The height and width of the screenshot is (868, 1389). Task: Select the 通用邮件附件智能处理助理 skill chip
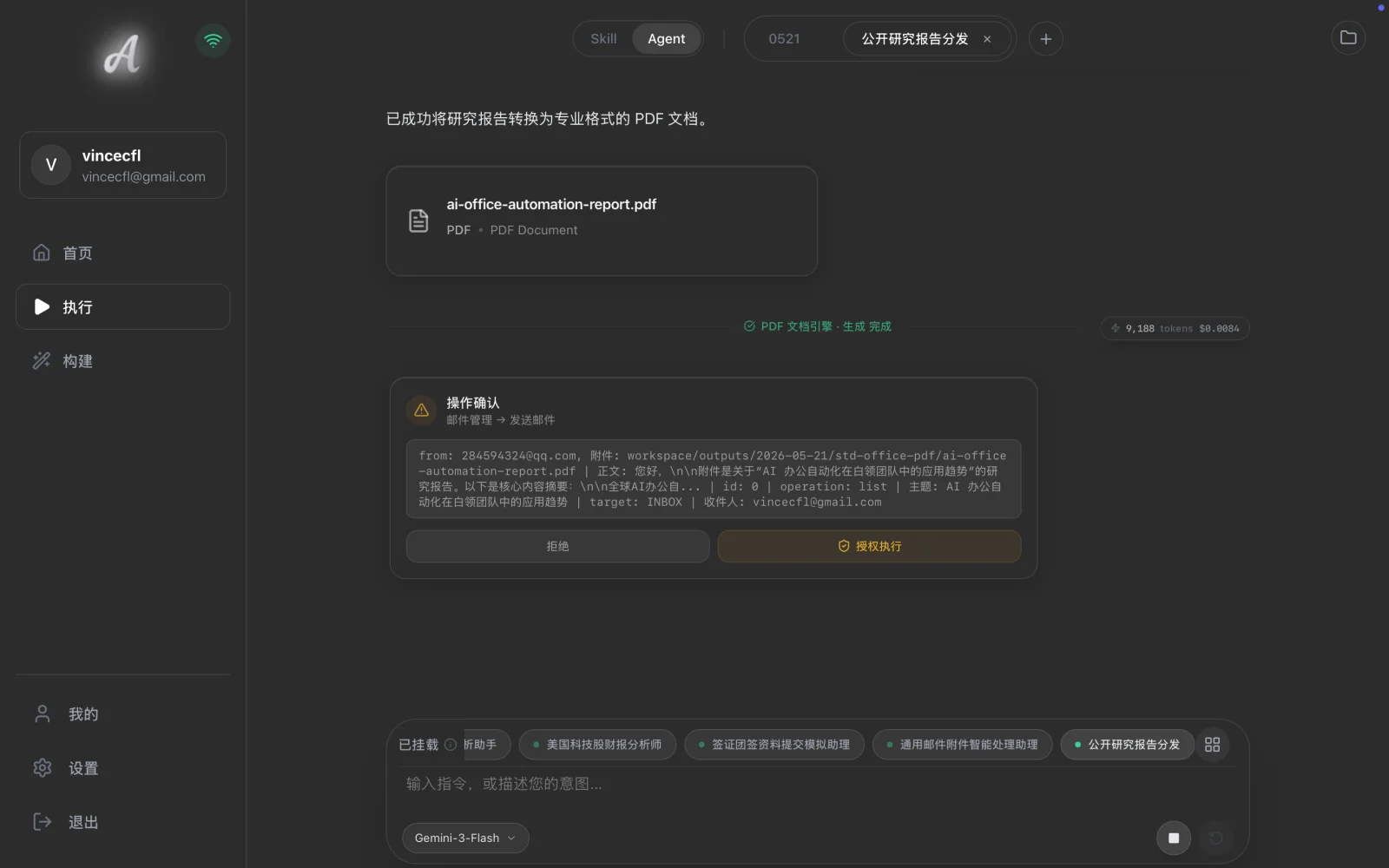coord(962,745)
